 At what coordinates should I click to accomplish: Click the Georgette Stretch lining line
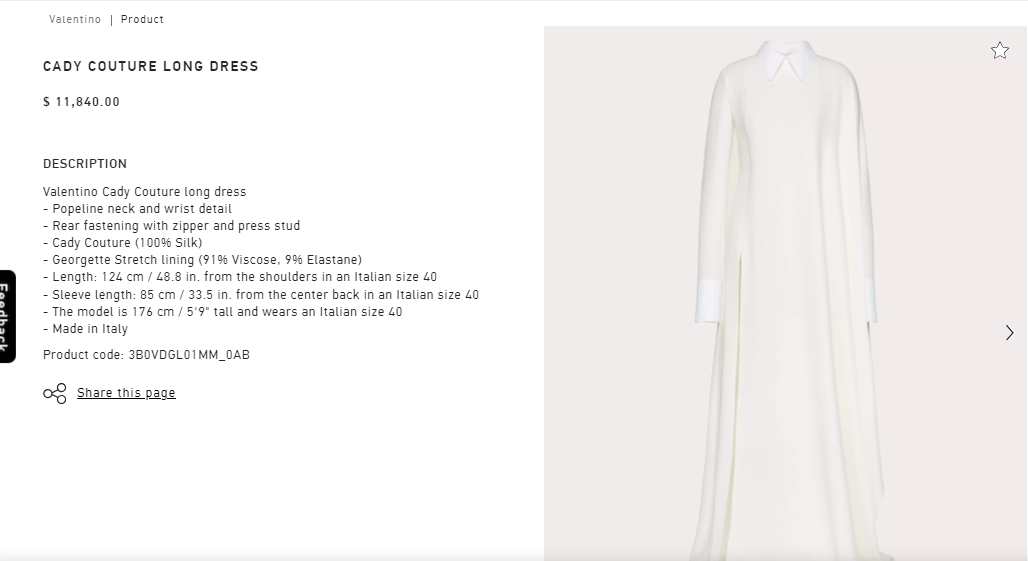coord(203,260)
